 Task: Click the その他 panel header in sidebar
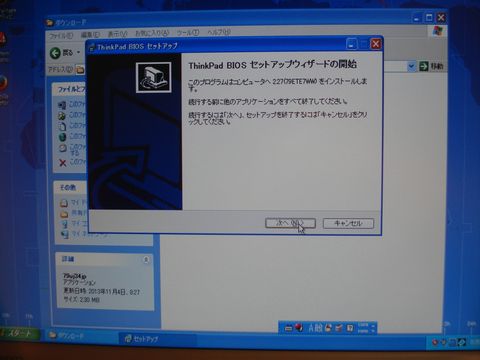click(71, 188)
